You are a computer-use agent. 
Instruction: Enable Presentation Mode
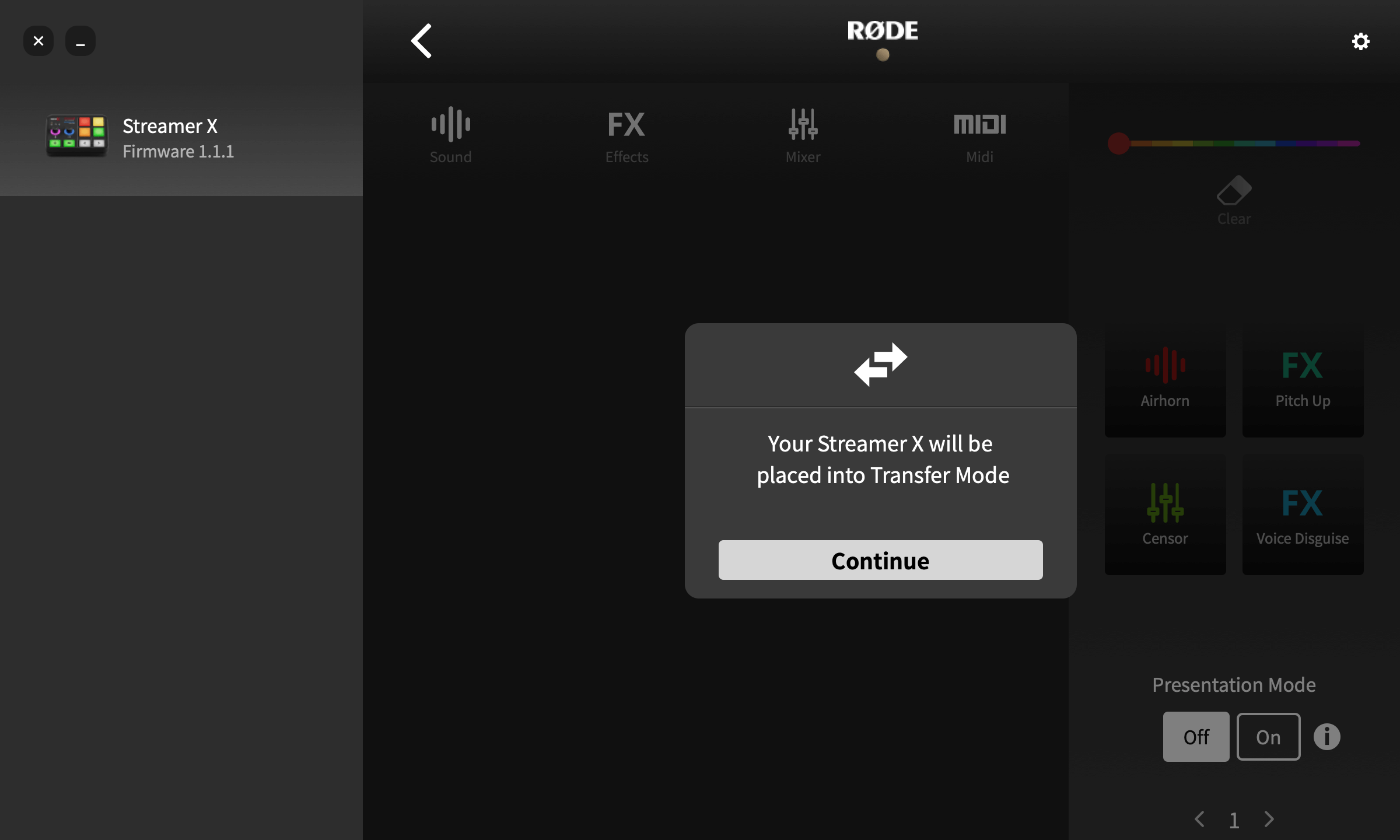(1268, 736)
